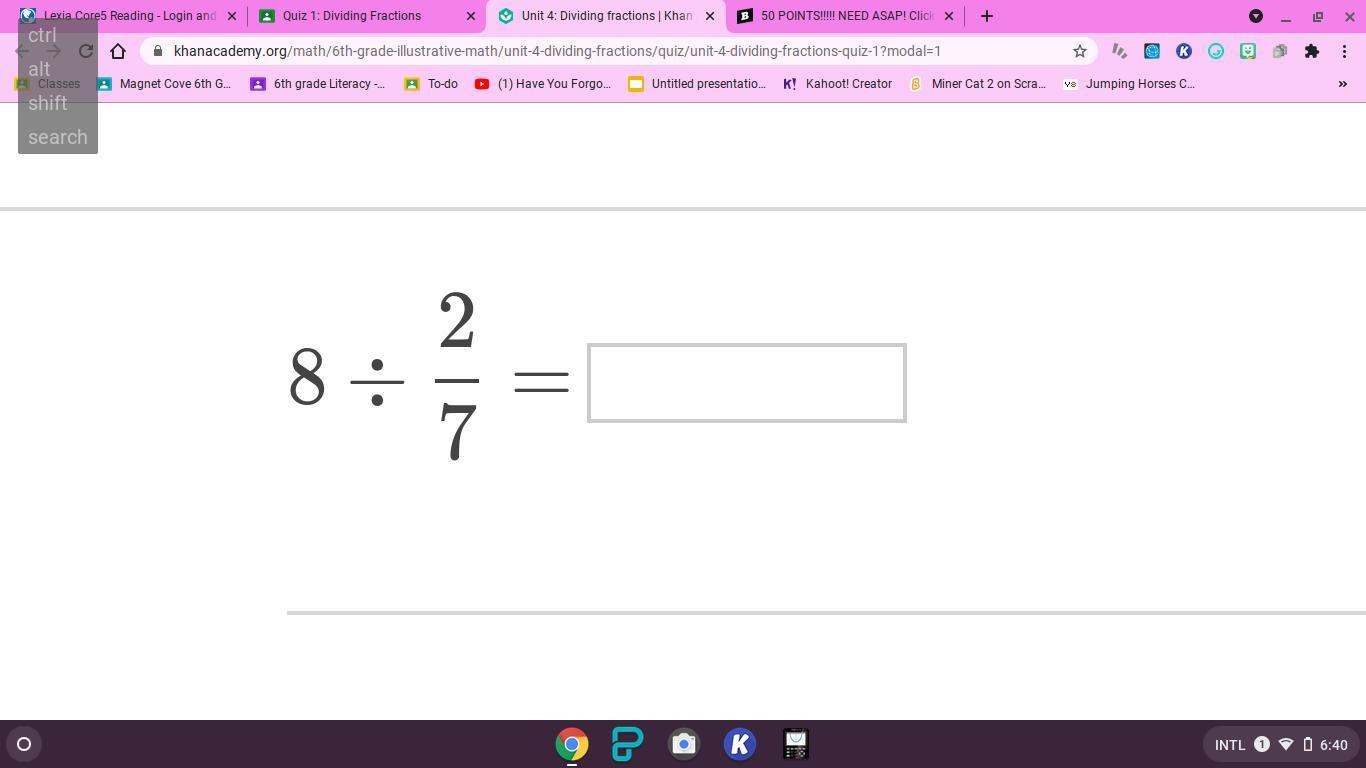Click the gray stacked pages extension icon
1366x768 pixels.
tap(1280, 51)
